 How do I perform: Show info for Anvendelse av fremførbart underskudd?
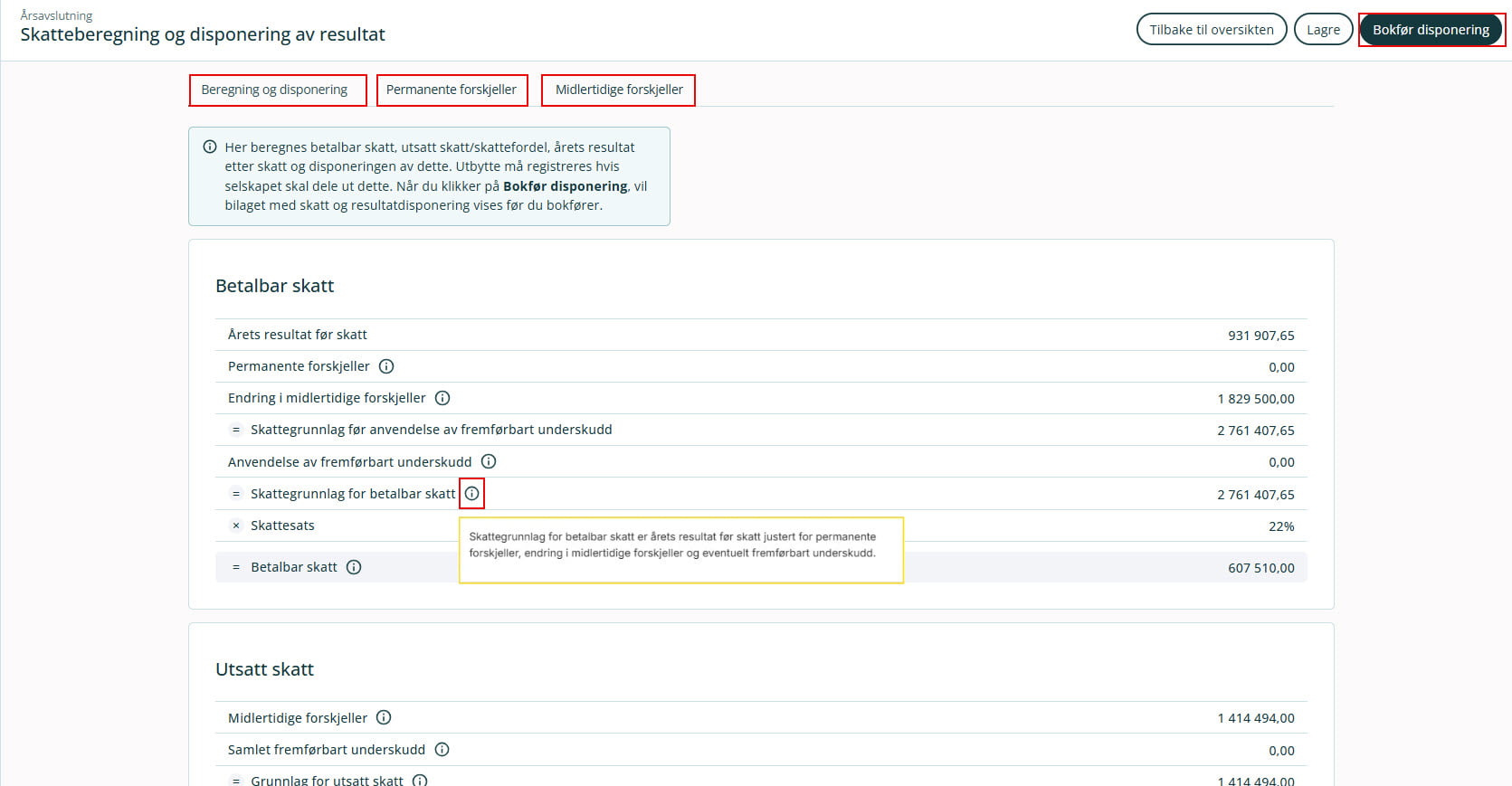[x=489, y=461]
